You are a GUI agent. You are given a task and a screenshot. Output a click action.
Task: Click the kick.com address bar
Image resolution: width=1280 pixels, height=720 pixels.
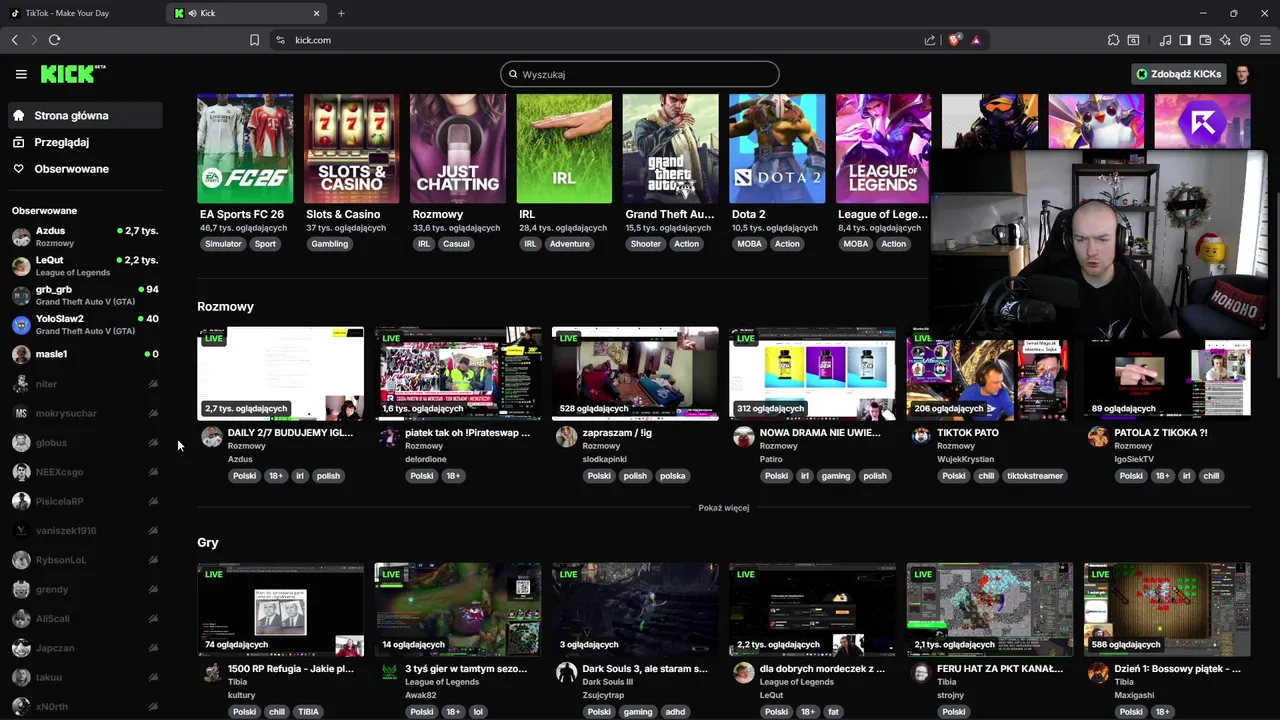click(x=600, y=40)
